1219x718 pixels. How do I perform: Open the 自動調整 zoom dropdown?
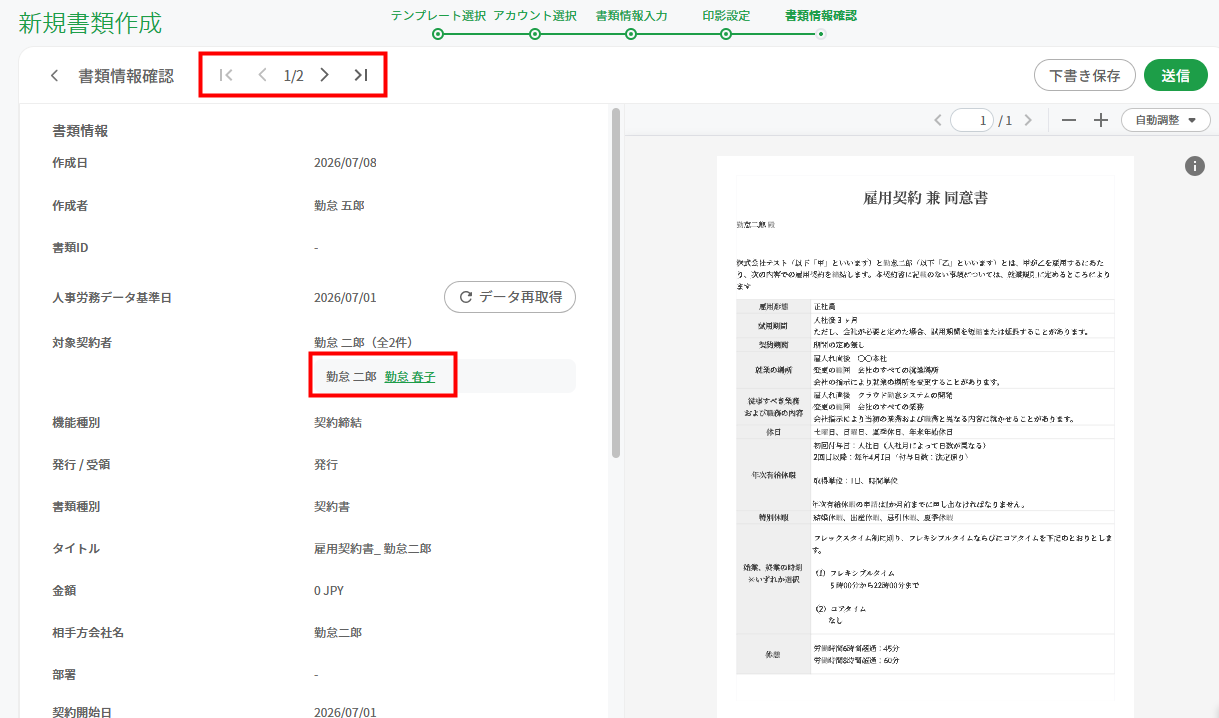(x=1166, y=120)
